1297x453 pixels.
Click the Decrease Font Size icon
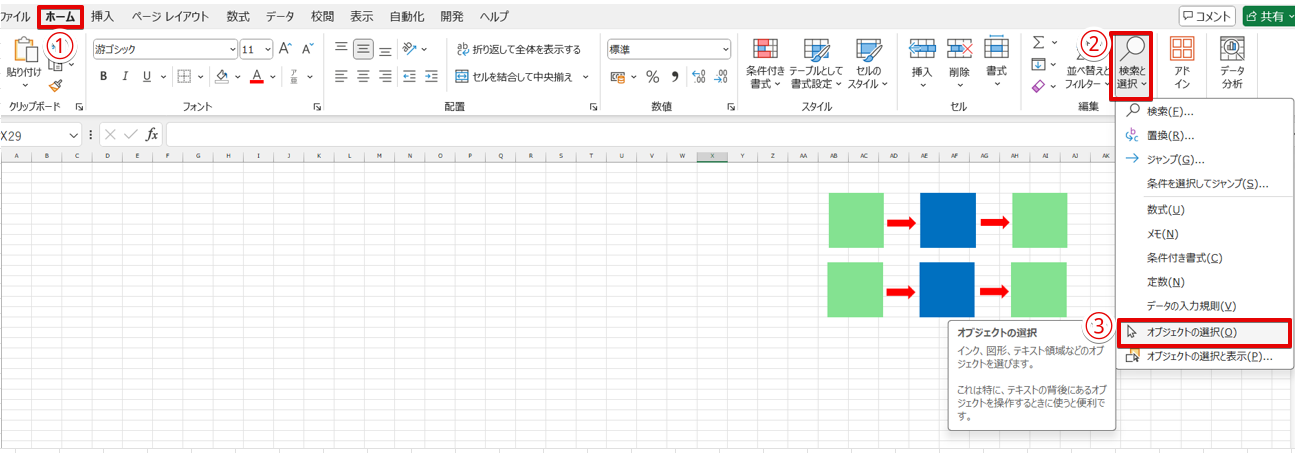coord(308,48)
